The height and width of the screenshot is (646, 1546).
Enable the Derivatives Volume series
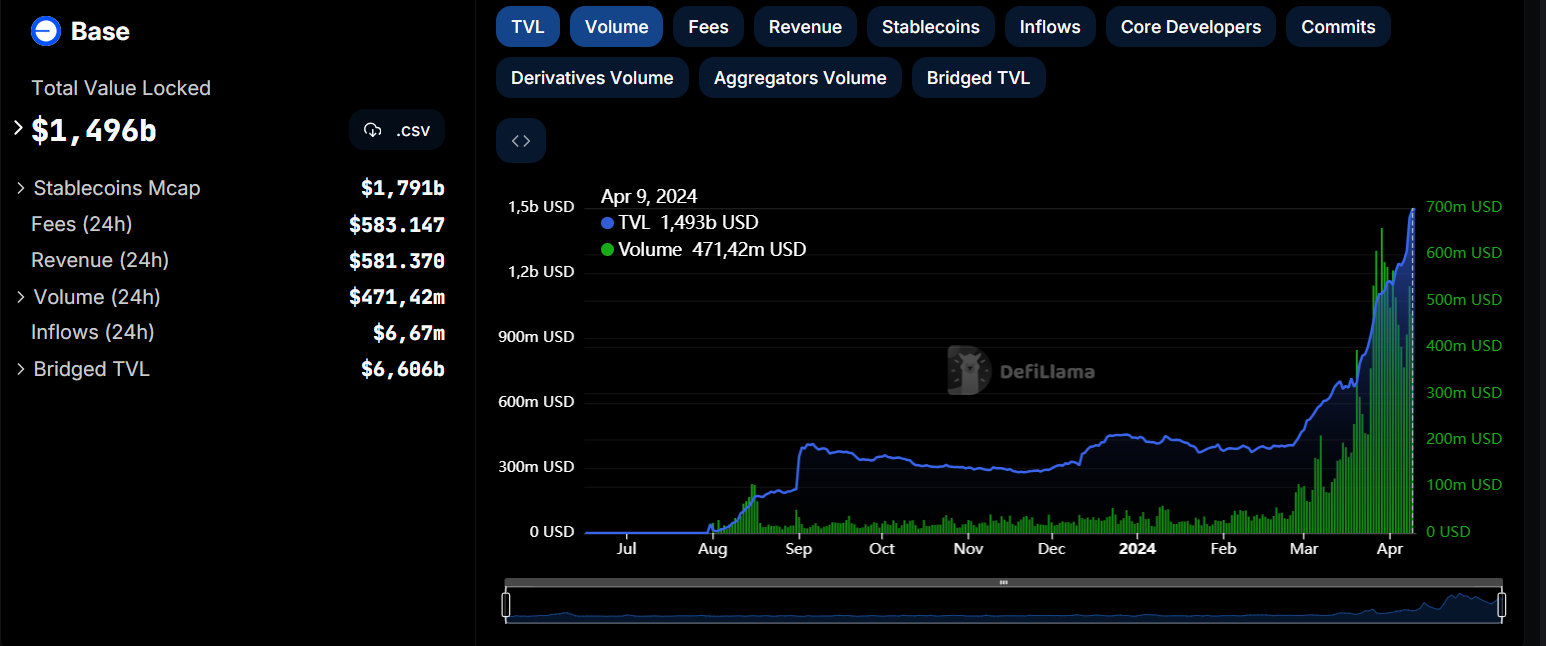coord(592,78)
